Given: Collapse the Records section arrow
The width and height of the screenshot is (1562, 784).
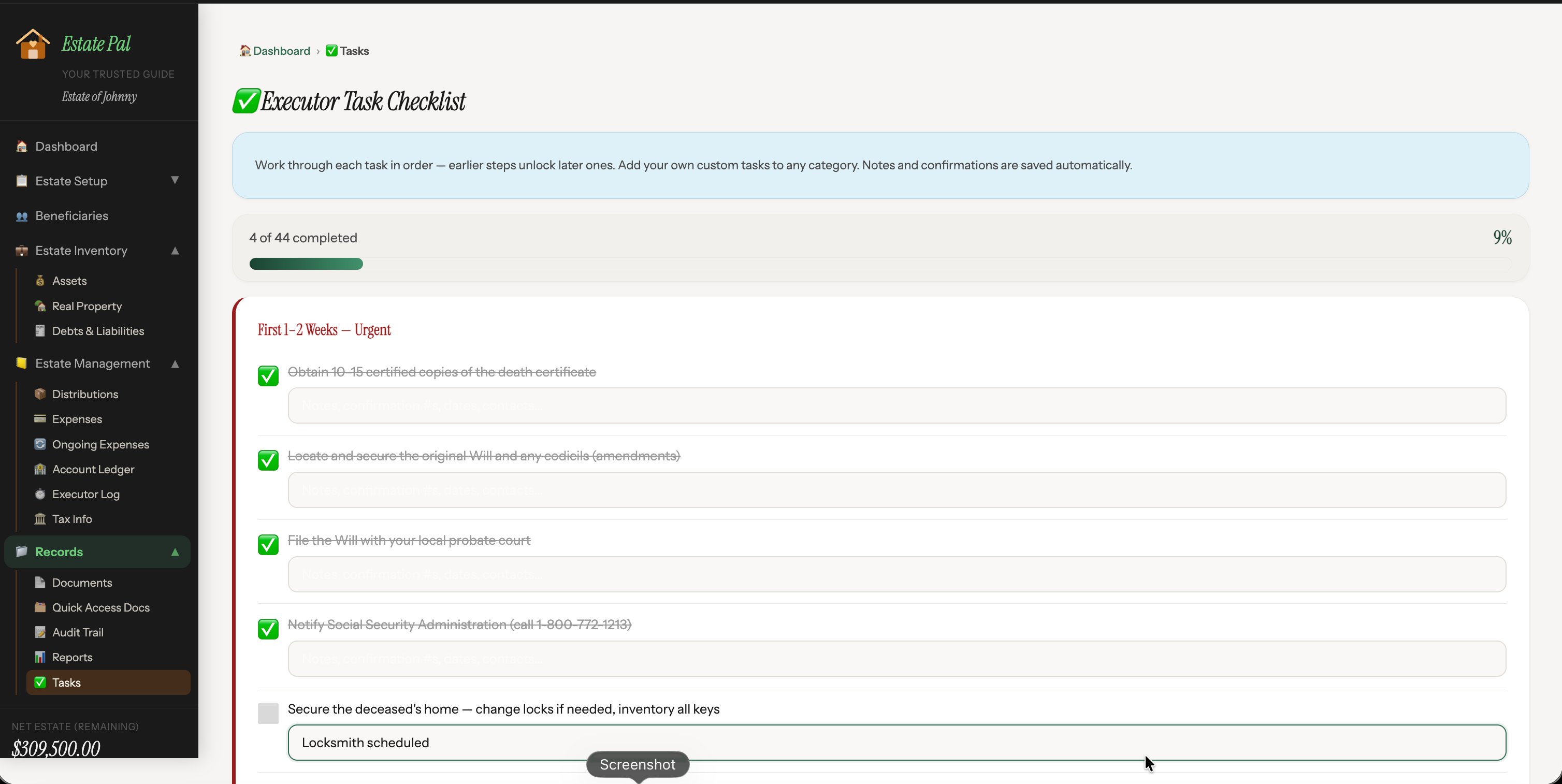Looking at the screenshot, I should point(175,552).
